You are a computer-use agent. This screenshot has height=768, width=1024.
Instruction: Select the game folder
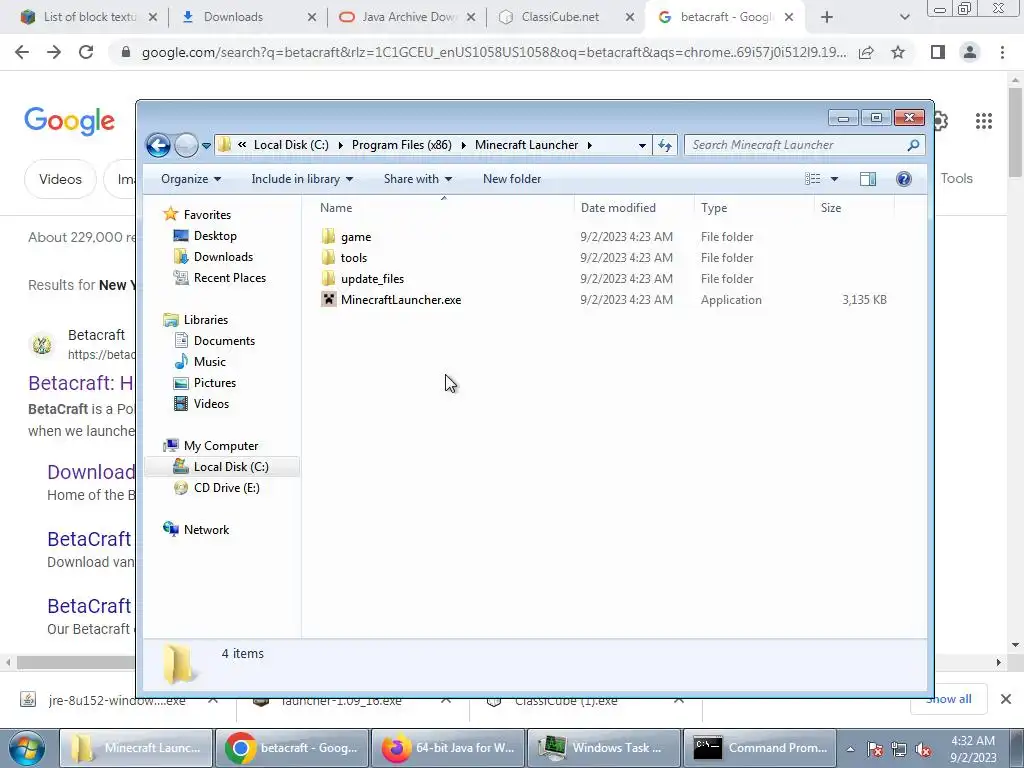pos(356,237)
